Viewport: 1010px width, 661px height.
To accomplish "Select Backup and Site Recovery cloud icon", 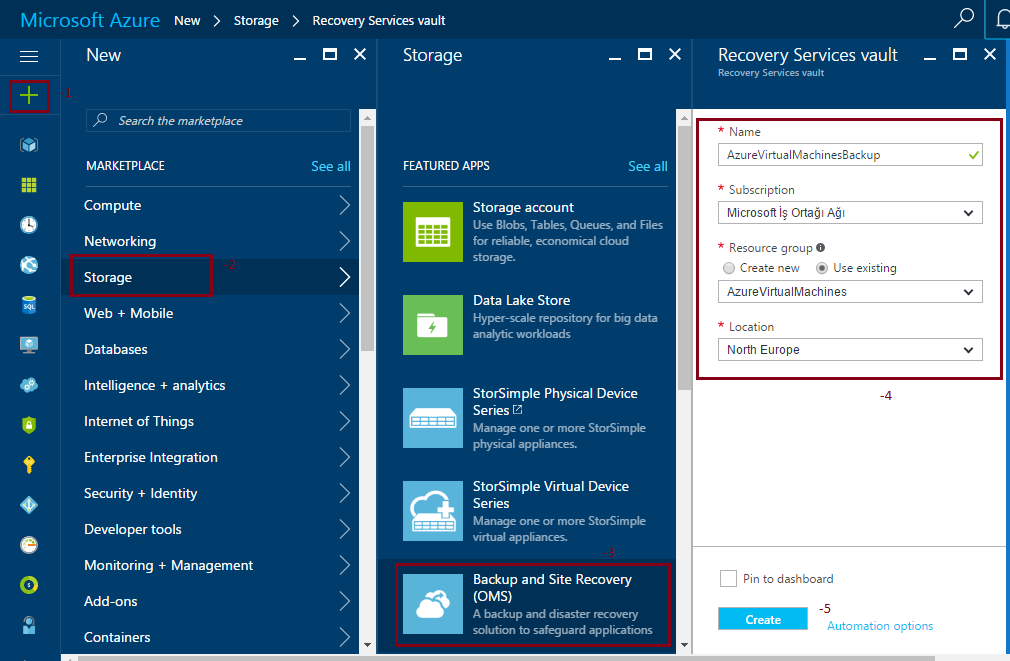I will 433,604.
